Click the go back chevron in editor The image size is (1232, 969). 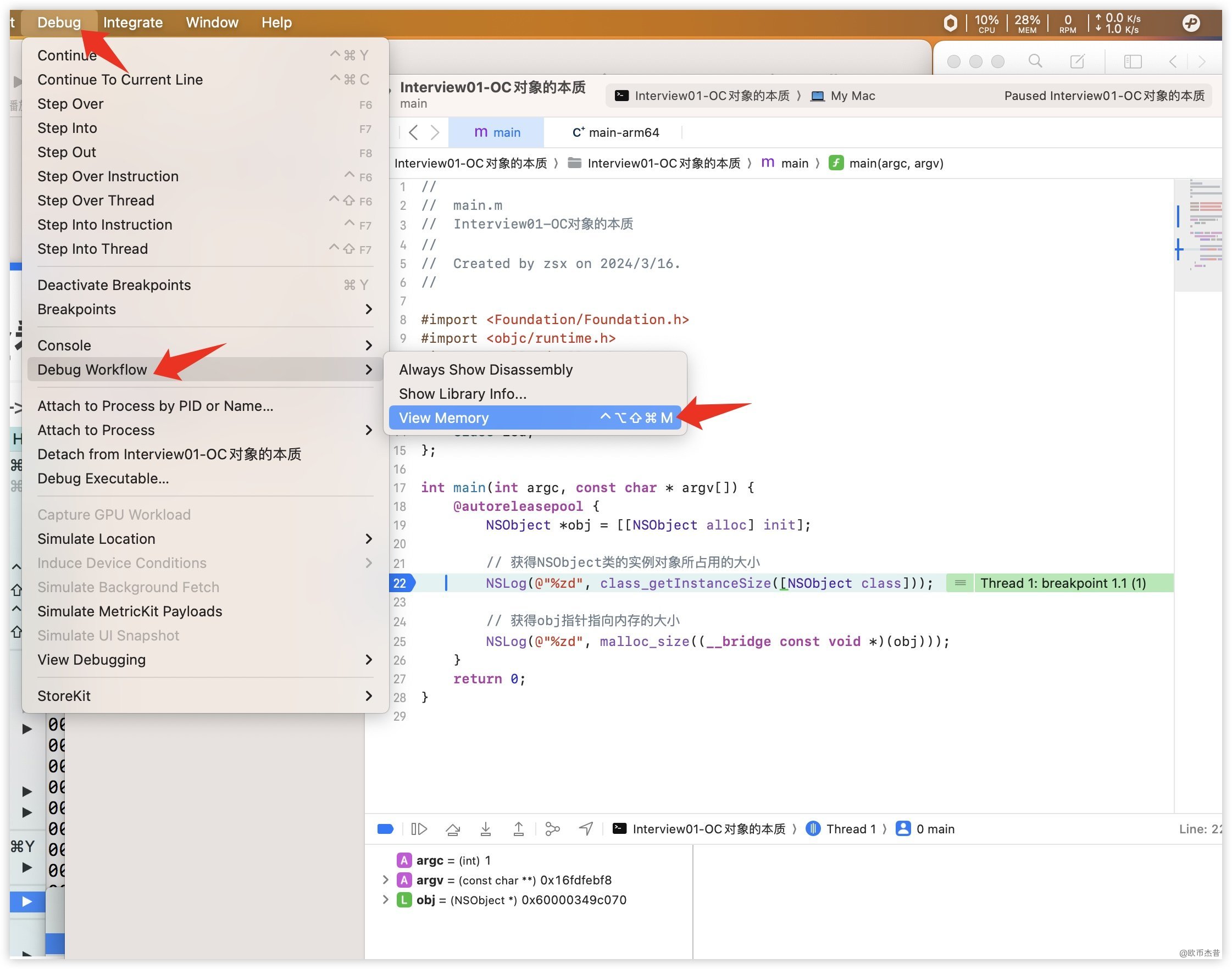click(413, 132)
